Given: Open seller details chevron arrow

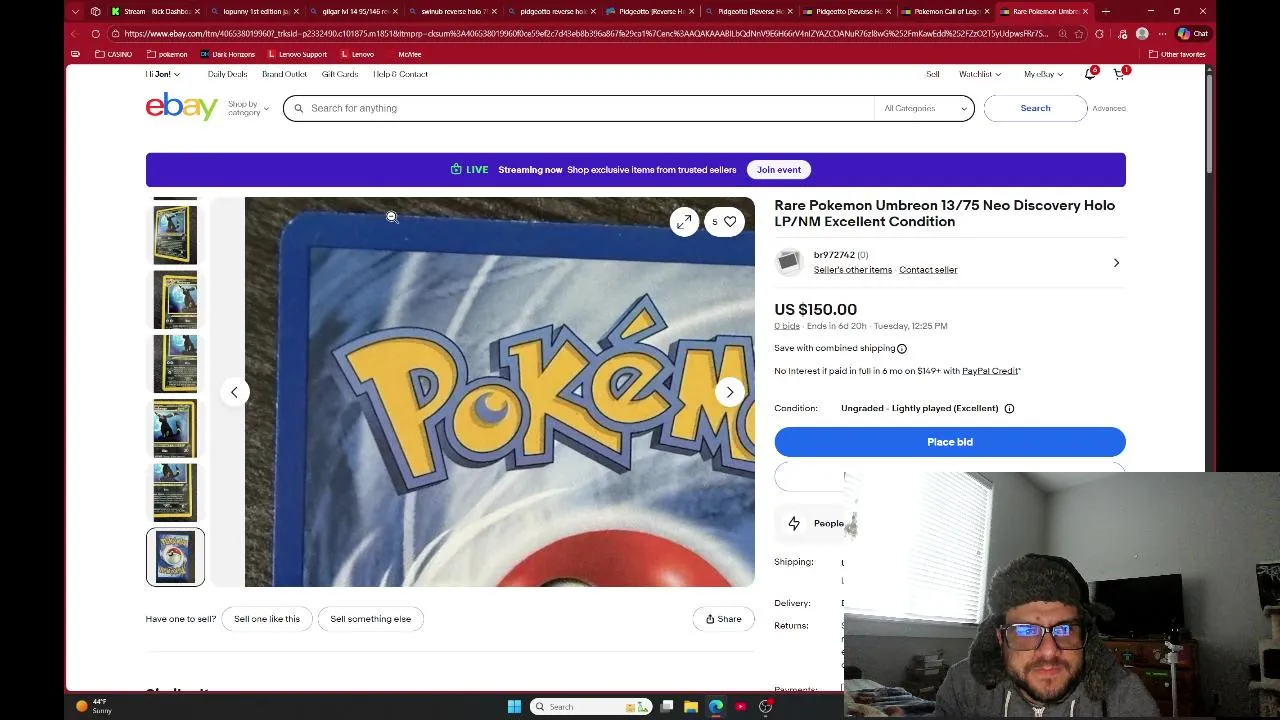Looking at the screenshot, I should (x=1116, y=263).
